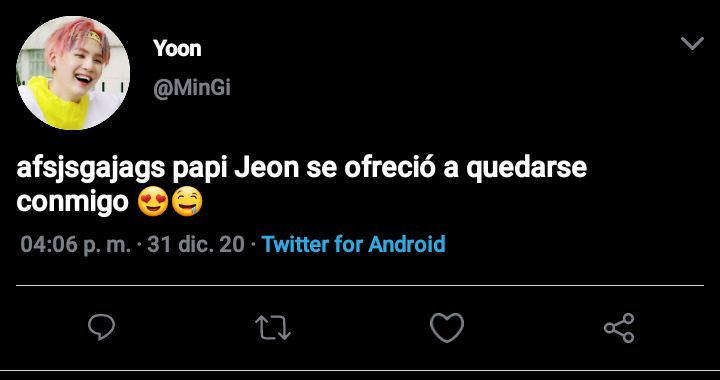Open the @MinGi handle
This screenshot has height=380, width=720.
coord(191,88)
